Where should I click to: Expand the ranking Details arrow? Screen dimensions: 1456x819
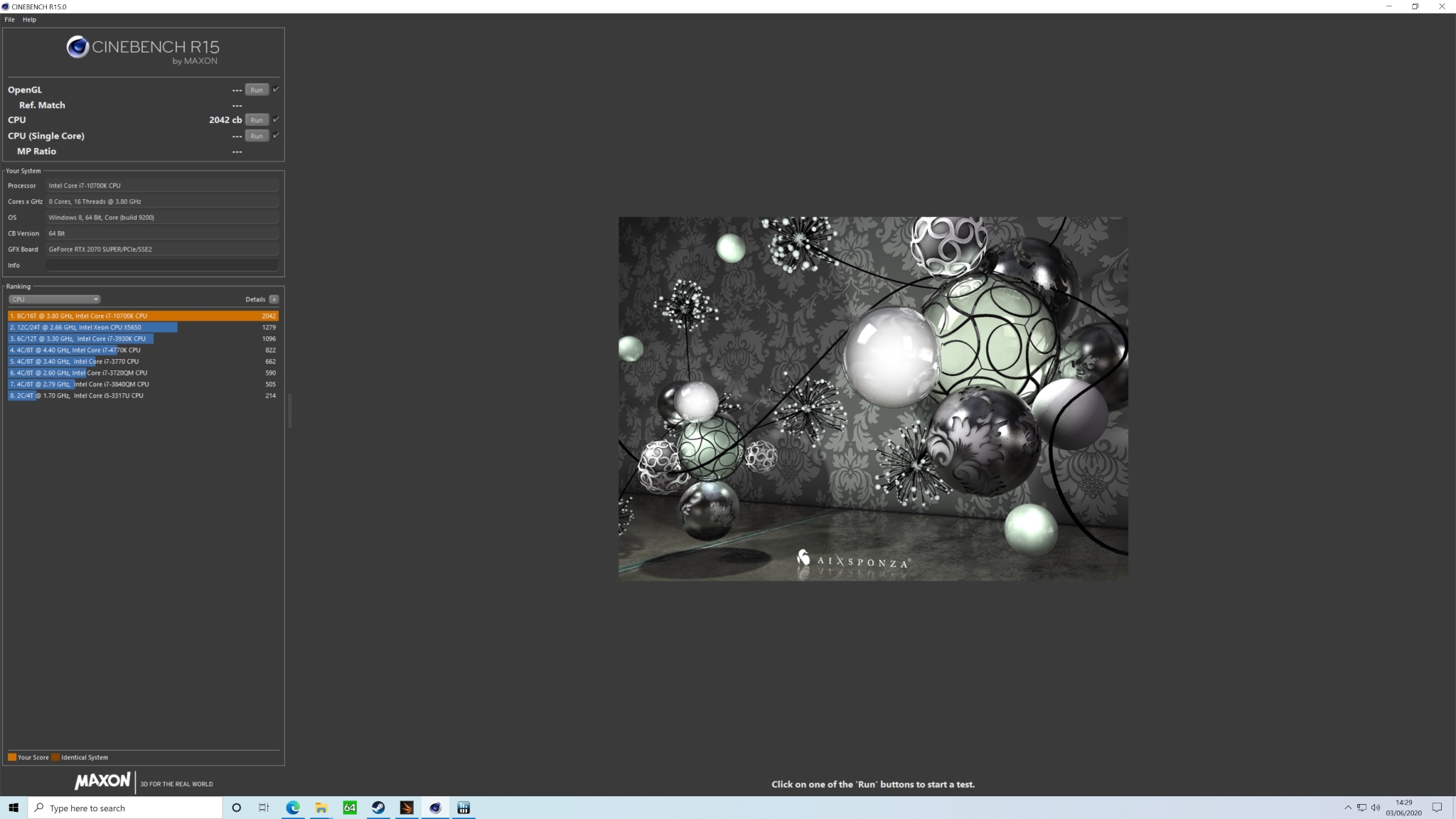click(274, 299)
